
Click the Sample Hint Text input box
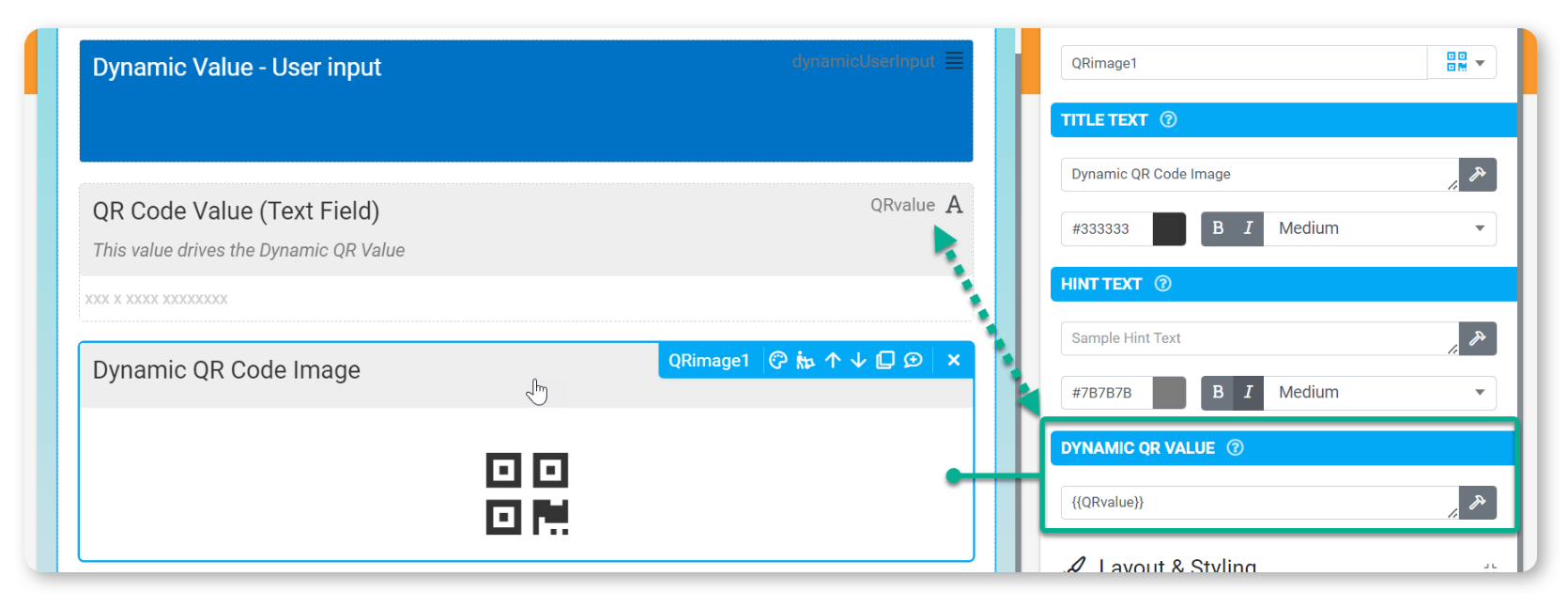click(1260, 338)
